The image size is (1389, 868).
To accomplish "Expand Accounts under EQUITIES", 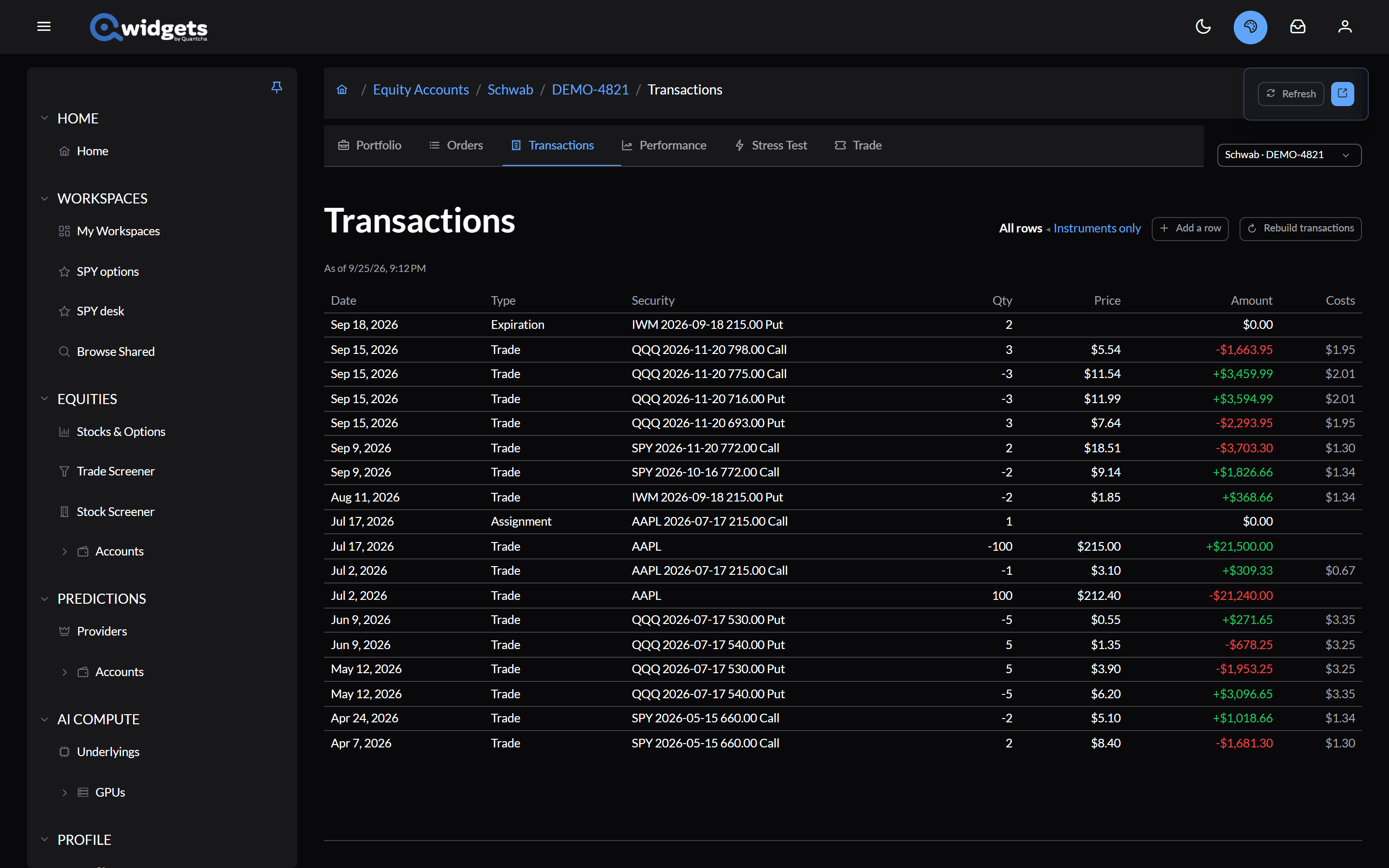I will click(64, 552).
